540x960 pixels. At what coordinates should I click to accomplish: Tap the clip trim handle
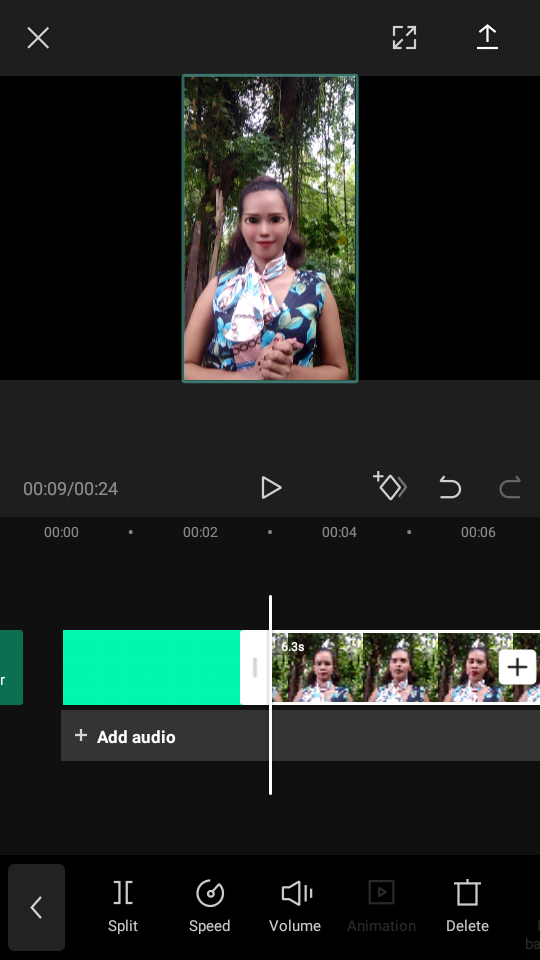[255, 667]
